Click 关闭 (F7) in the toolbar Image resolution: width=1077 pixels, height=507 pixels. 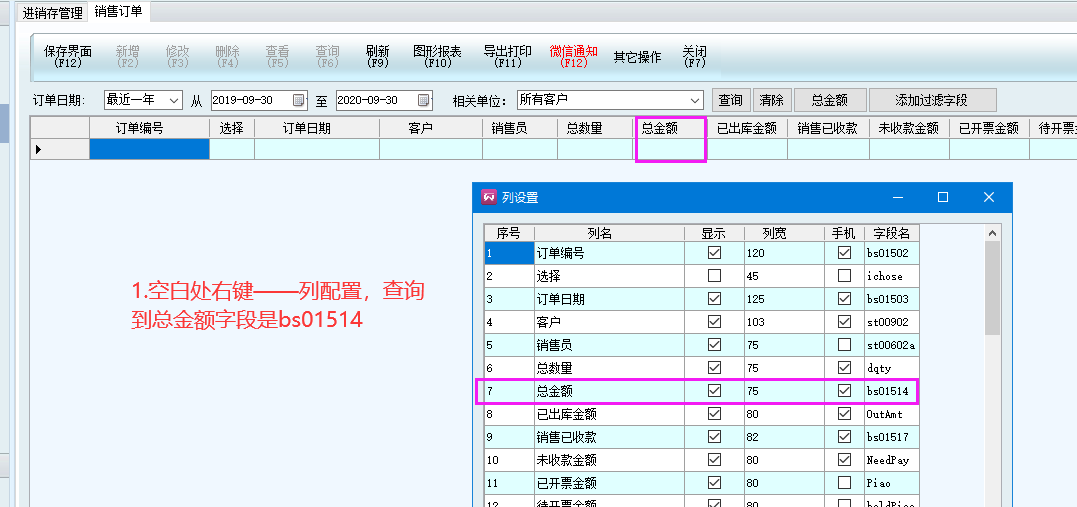click(694, 56)
